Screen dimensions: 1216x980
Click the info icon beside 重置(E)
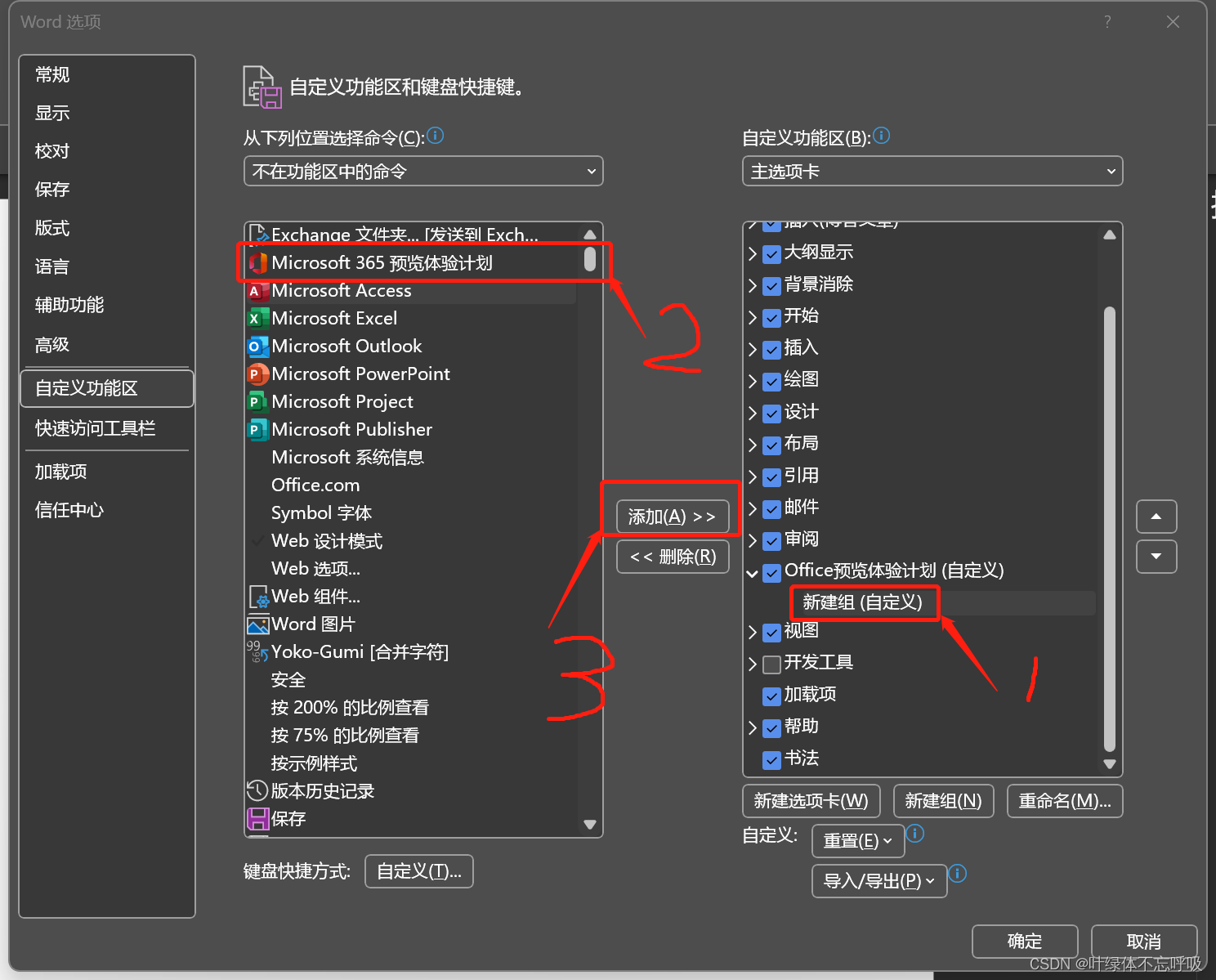tap(915, 834)
